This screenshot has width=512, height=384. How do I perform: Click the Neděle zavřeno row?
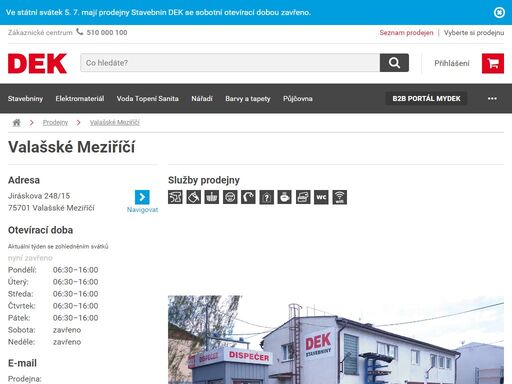(45, 342)
